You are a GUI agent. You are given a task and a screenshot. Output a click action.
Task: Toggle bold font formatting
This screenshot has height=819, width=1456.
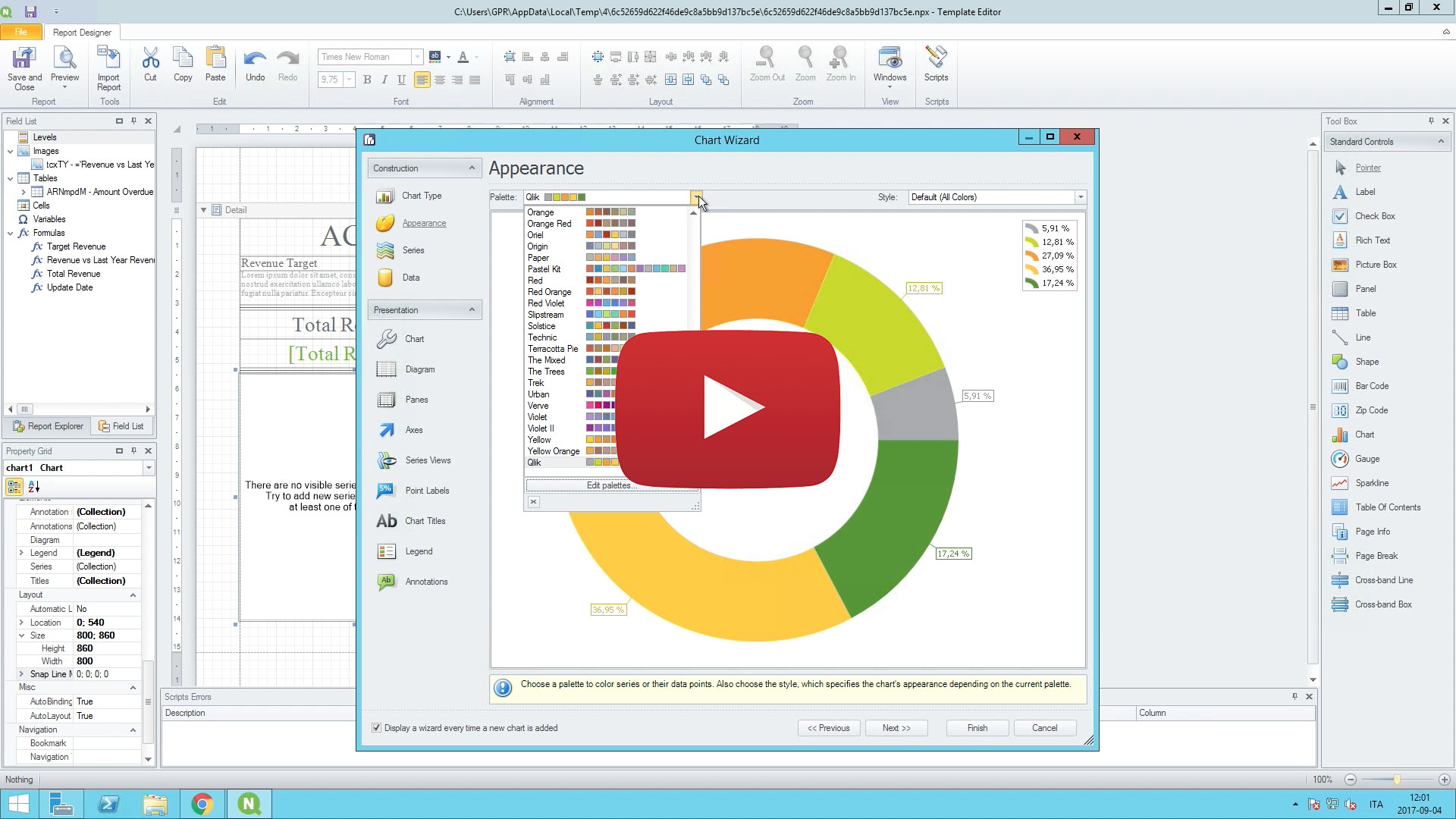point(367,80)
